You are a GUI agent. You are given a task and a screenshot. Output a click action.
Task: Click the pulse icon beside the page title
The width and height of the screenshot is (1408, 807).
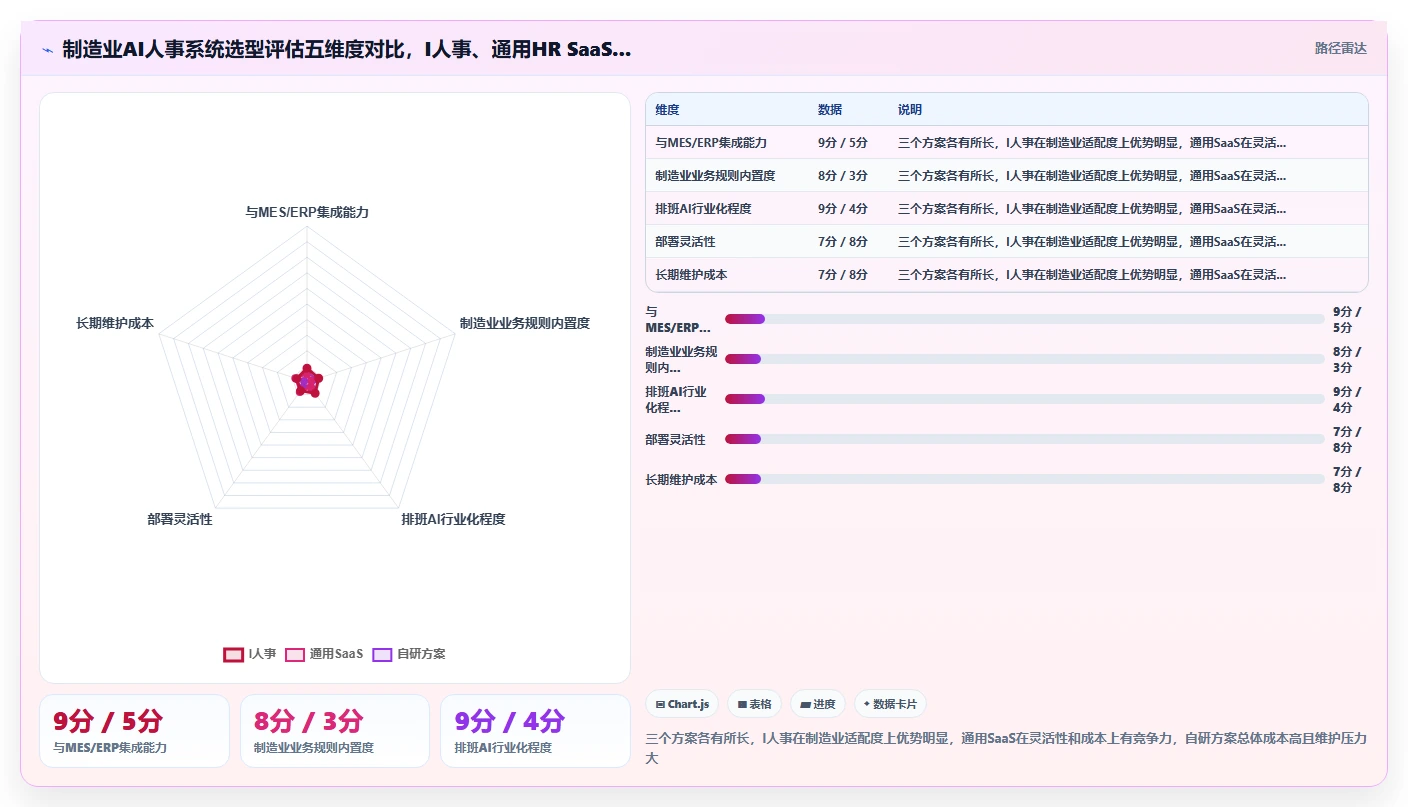tap(47, 50)
